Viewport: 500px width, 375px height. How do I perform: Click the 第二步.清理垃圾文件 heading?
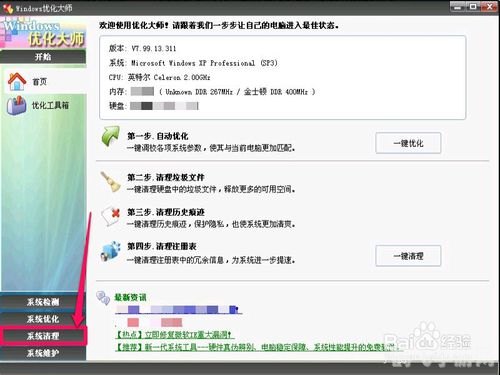166,177
